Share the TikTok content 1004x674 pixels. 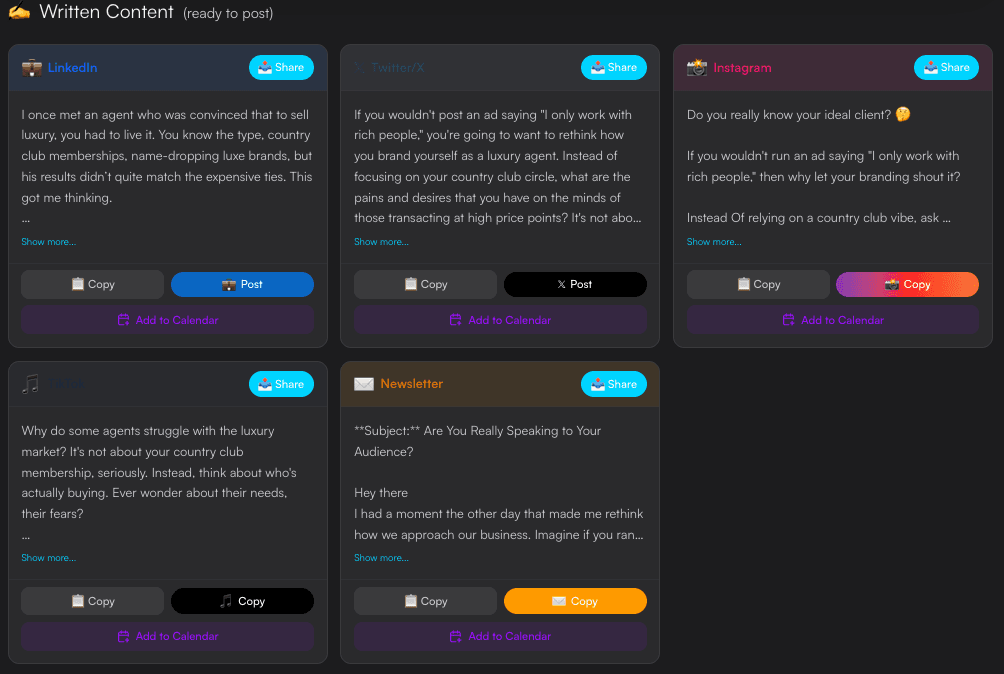(x=281, y=384)
